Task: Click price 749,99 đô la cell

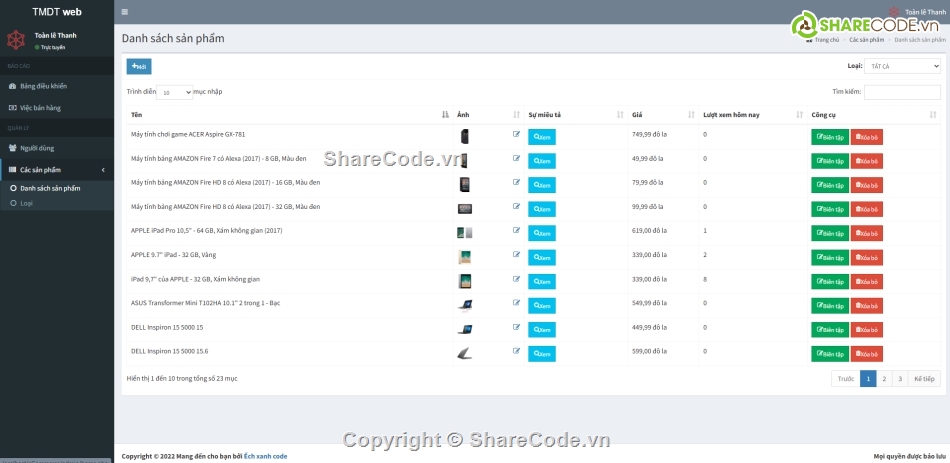Action: pyautogui.click(x=649, y=134)
